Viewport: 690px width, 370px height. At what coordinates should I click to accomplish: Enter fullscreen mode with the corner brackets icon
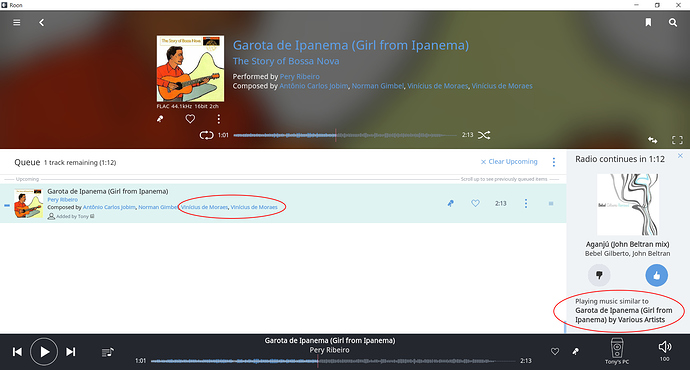677,140
